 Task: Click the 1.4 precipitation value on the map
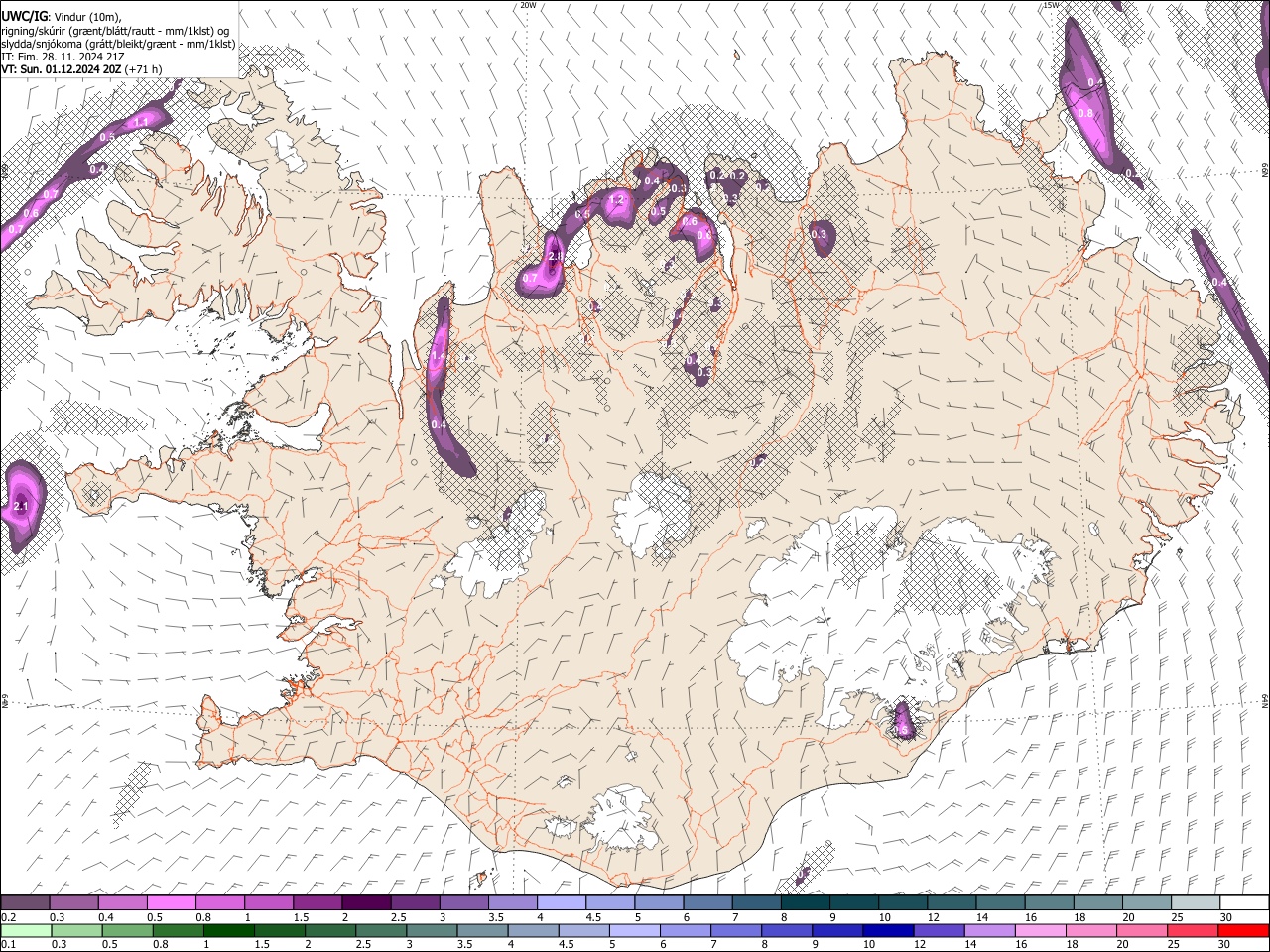tap(438, 355)
